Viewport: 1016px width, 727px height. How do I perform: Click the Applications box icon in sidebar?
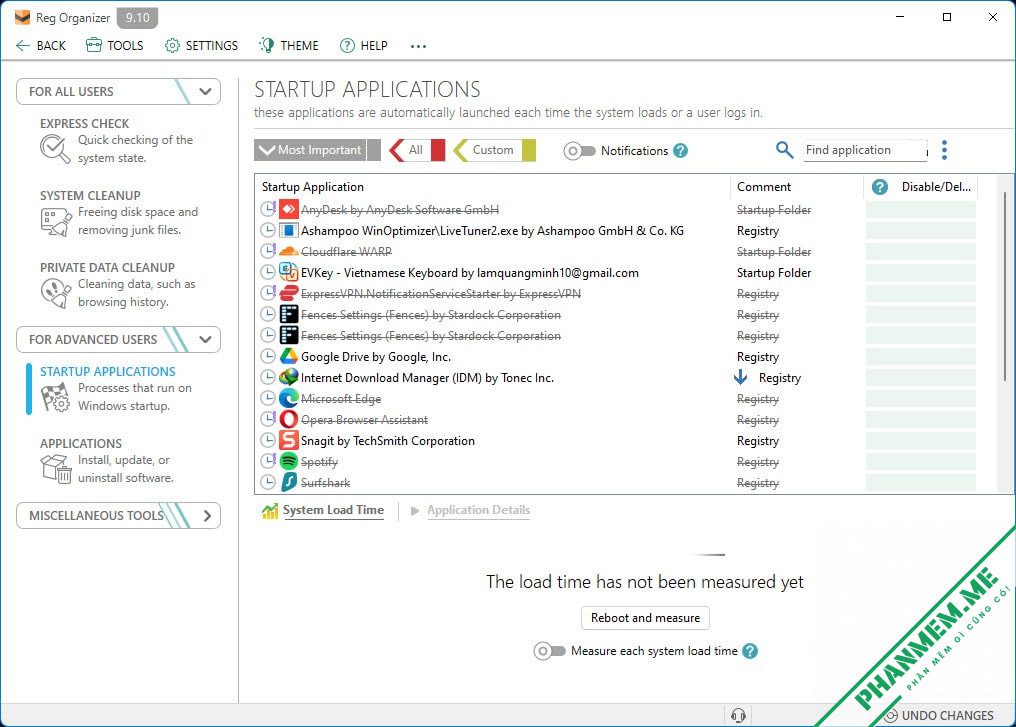(x=56, y=468)
